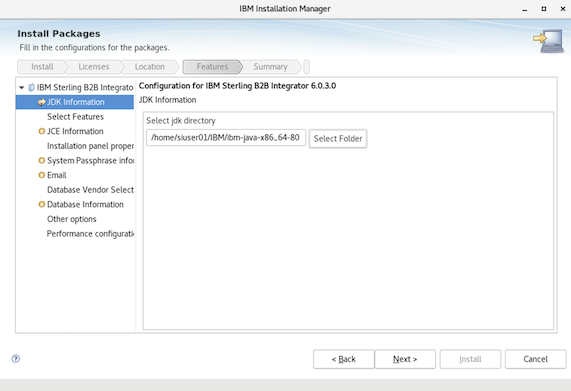Click the Cancel button
This screenshot has height=391, width=571.
click(x=535, y=359)
